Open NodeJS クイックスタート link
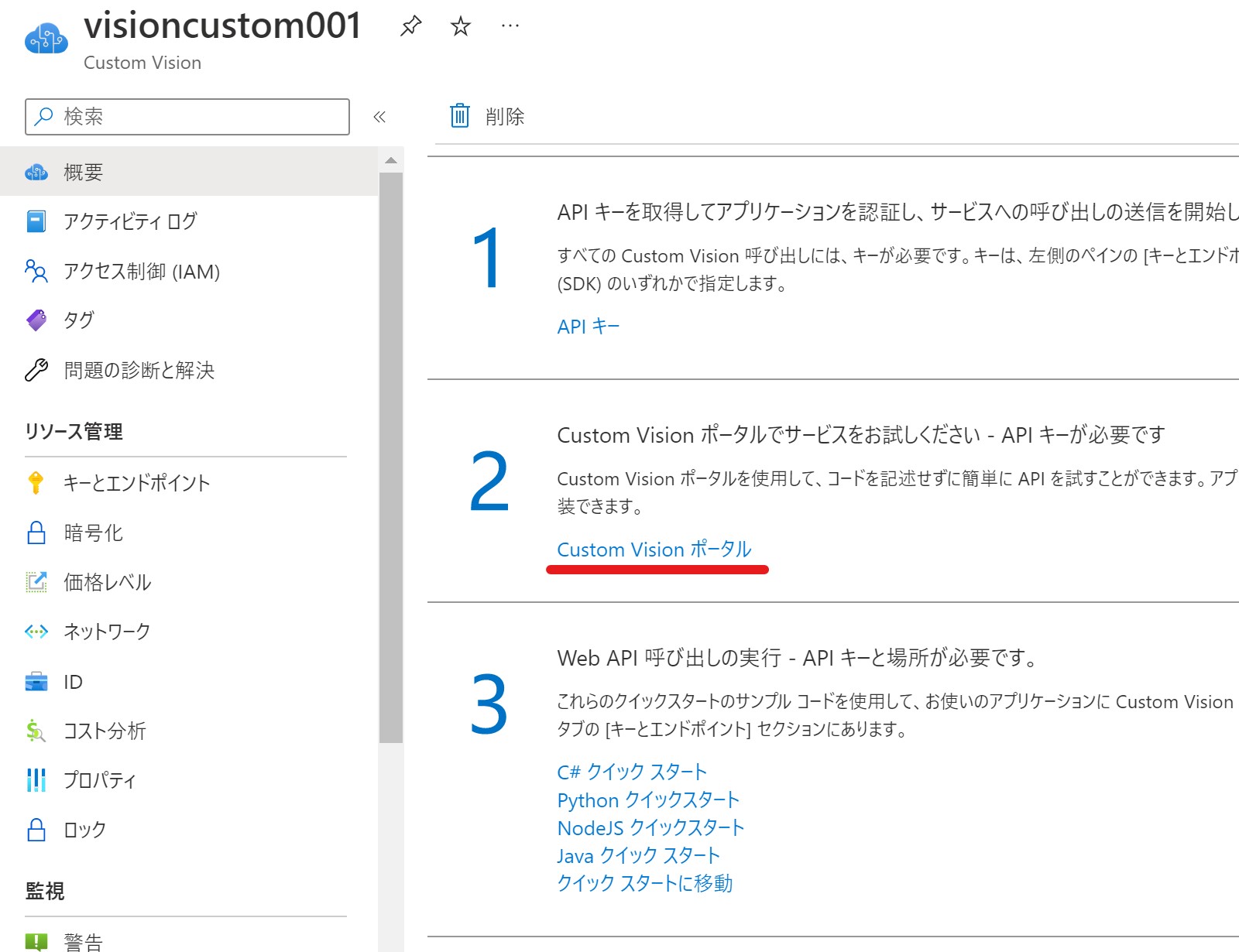Screen dimensions: 1239x952 [x=650, y=827]
